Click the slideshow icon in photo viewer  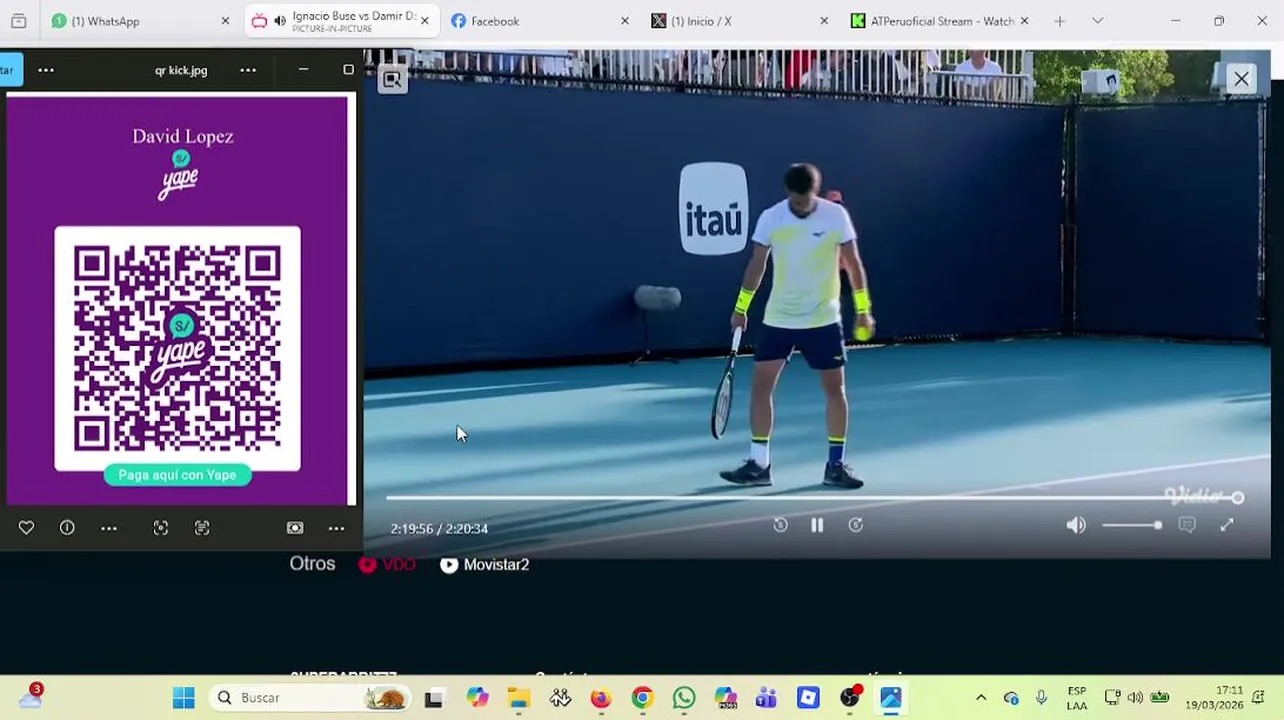pos(295,528)
